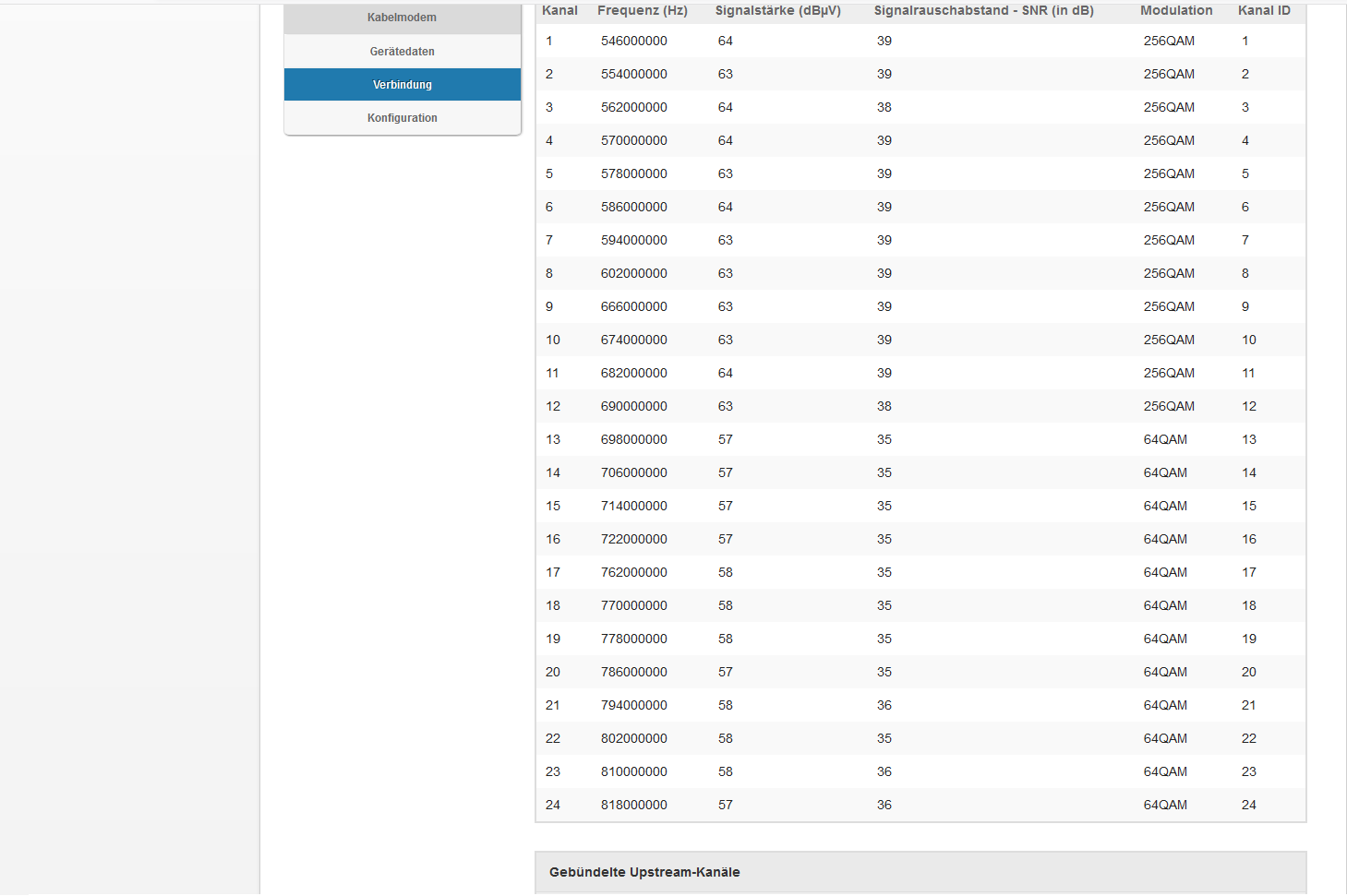Click Kanal number in the 666000000 row
The height and width of the screenshot is (896, 1347).
click(x=549, y=306)
